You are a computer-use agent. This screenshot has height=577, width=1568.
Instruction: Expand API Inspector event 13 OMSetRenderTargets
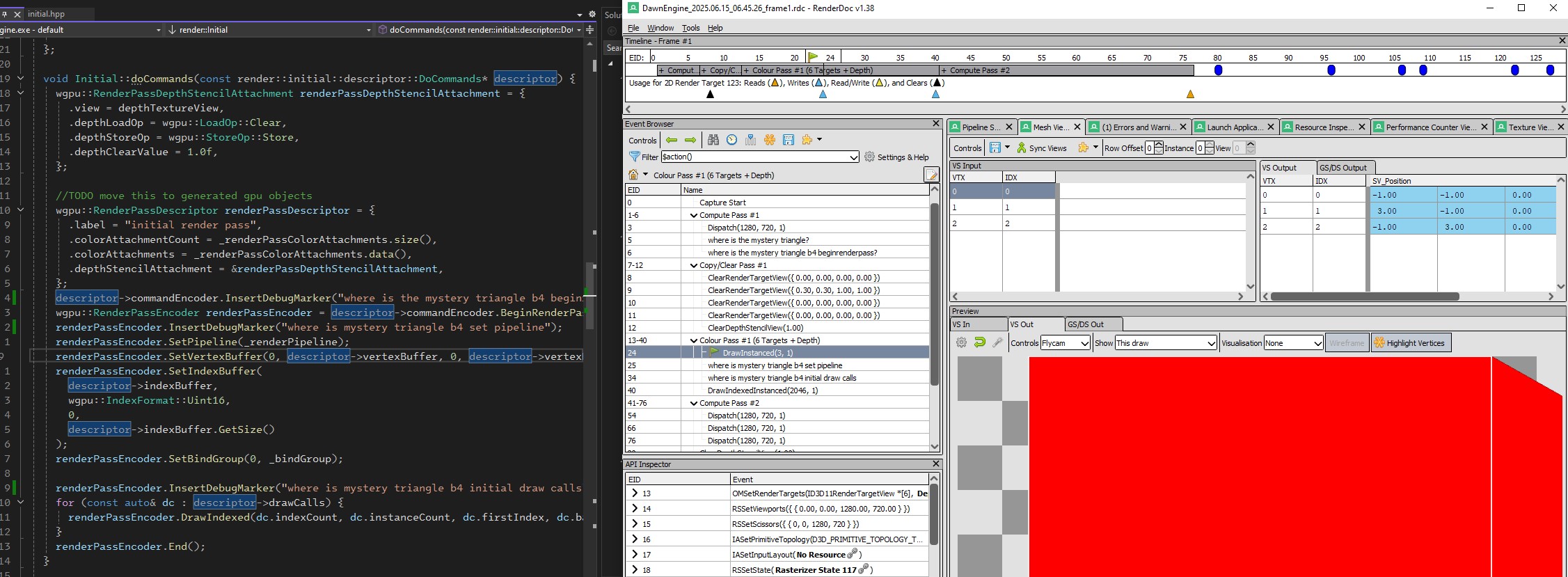[x=634, y=493]
